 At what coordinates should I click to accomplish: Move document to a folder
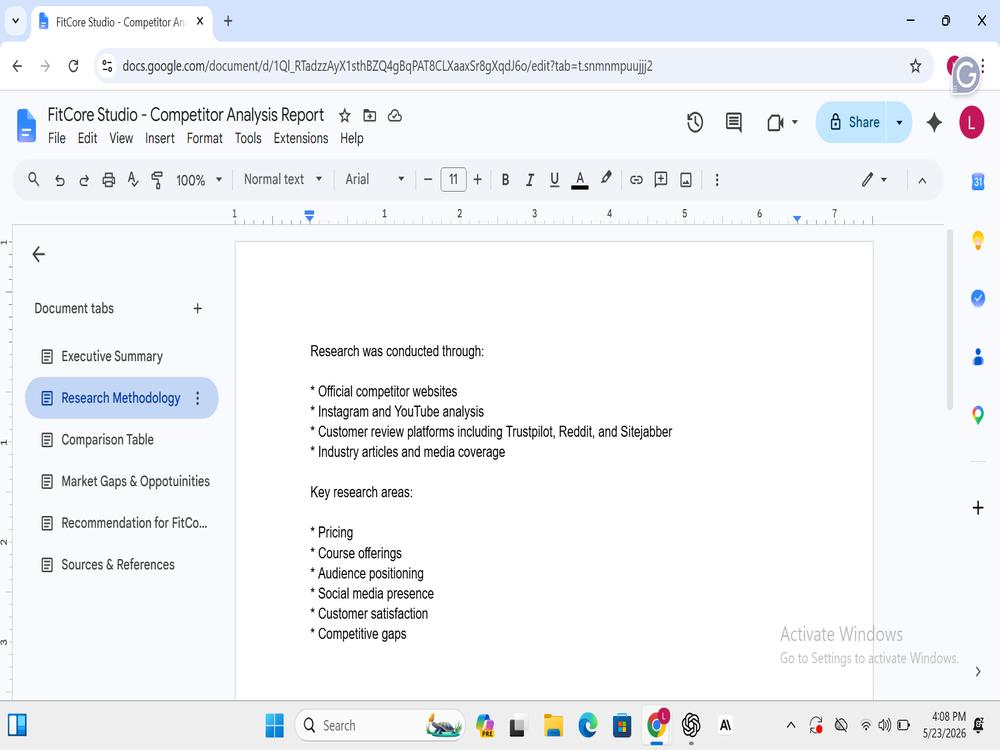point(369,115)
